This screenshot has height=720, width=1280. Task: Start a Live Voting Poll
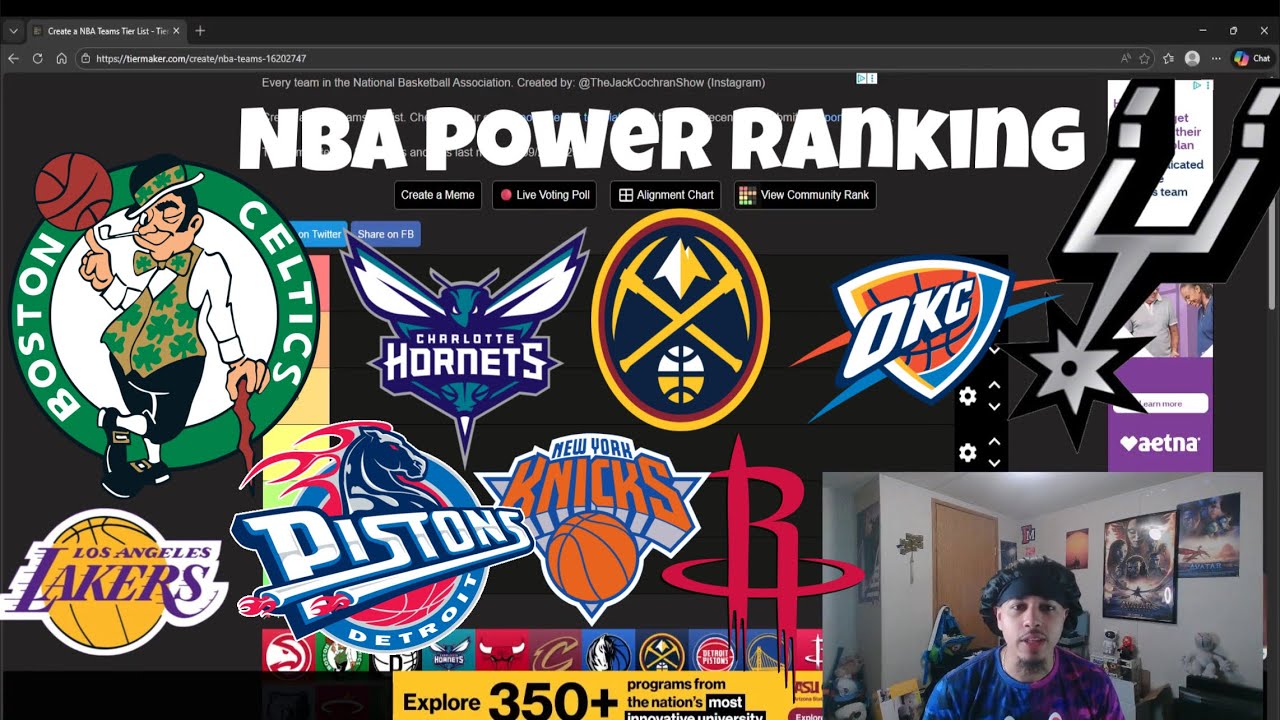coord(545,195)
